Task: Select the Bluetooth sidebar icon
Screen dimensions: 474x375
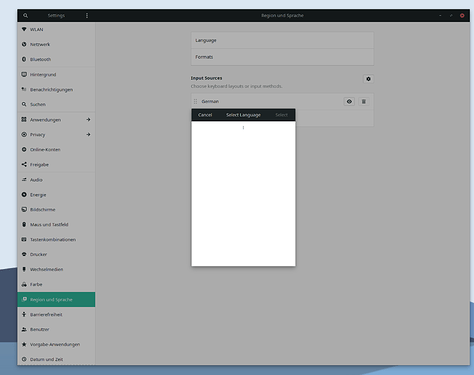Action: point(24,59)
